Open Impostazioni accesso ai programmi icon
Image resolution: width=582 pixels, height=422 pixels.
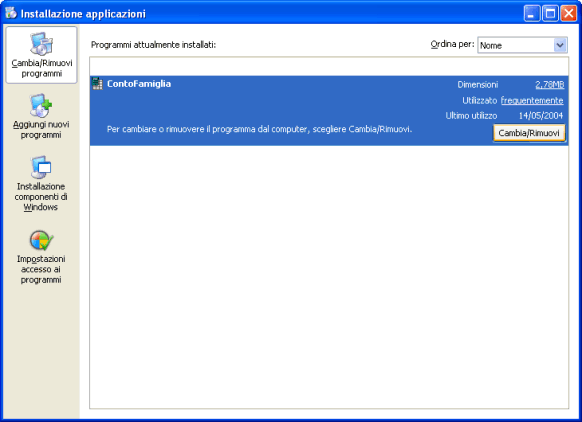tap(41, 241)
